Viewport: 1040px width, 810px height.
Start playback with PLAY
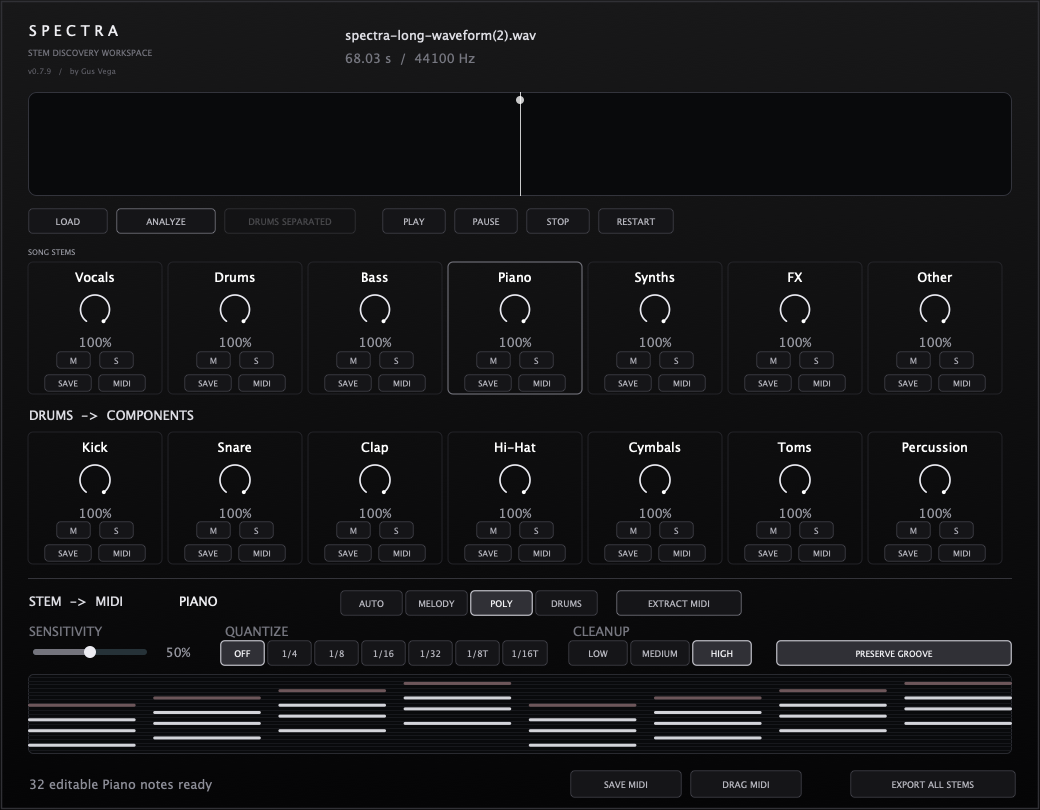414,221
